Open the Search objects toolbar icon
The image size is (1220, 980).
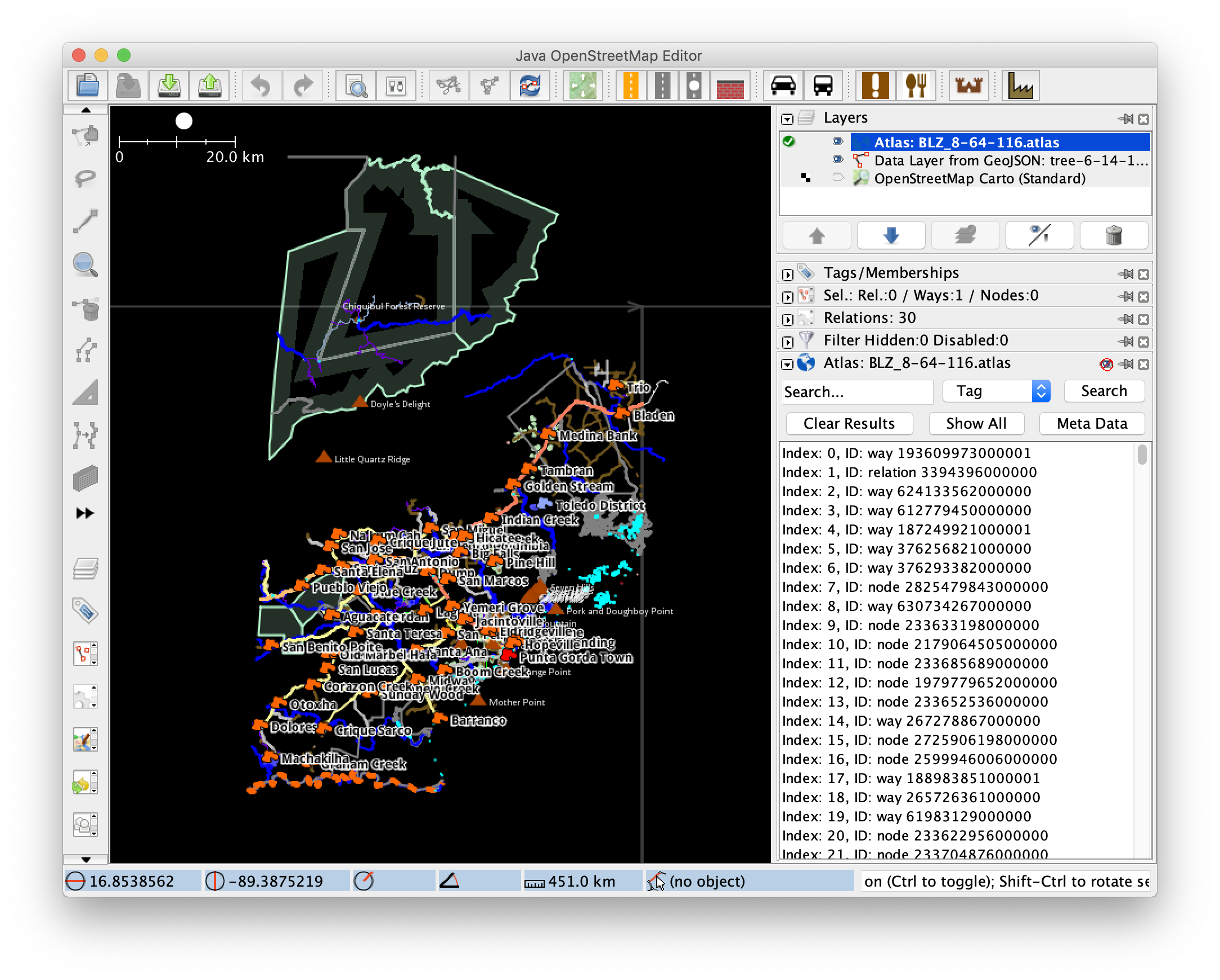pyautogui.click(x=356, y=86)
